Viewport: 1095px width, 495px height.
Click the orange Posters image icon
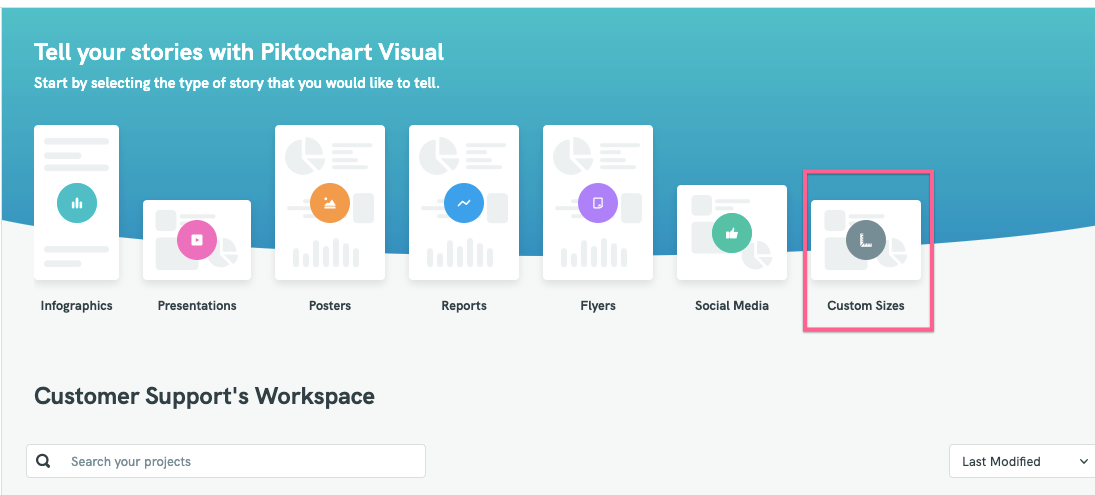(x=330, y=203)
